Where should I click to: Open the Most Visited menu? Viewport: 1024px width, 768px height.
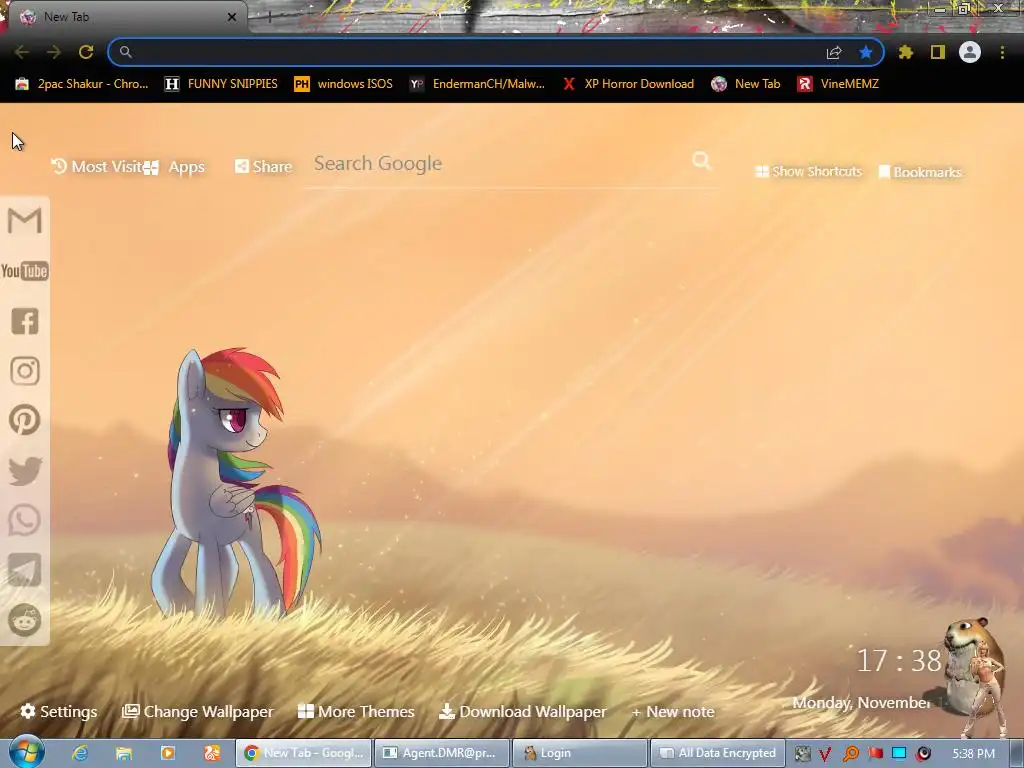[97, 167]
